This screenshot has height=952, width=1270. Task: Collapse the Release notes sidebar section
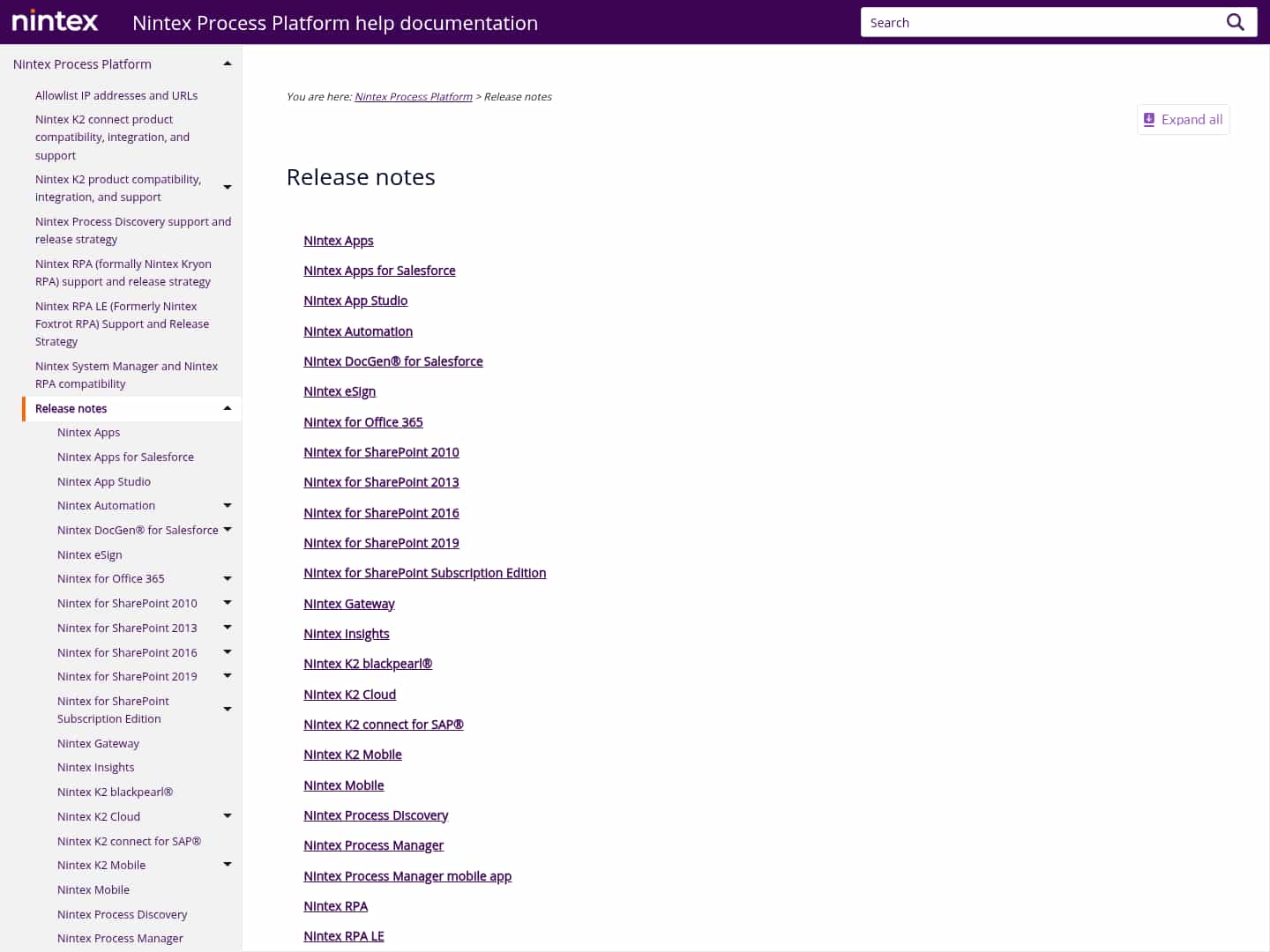pos(227,408)
